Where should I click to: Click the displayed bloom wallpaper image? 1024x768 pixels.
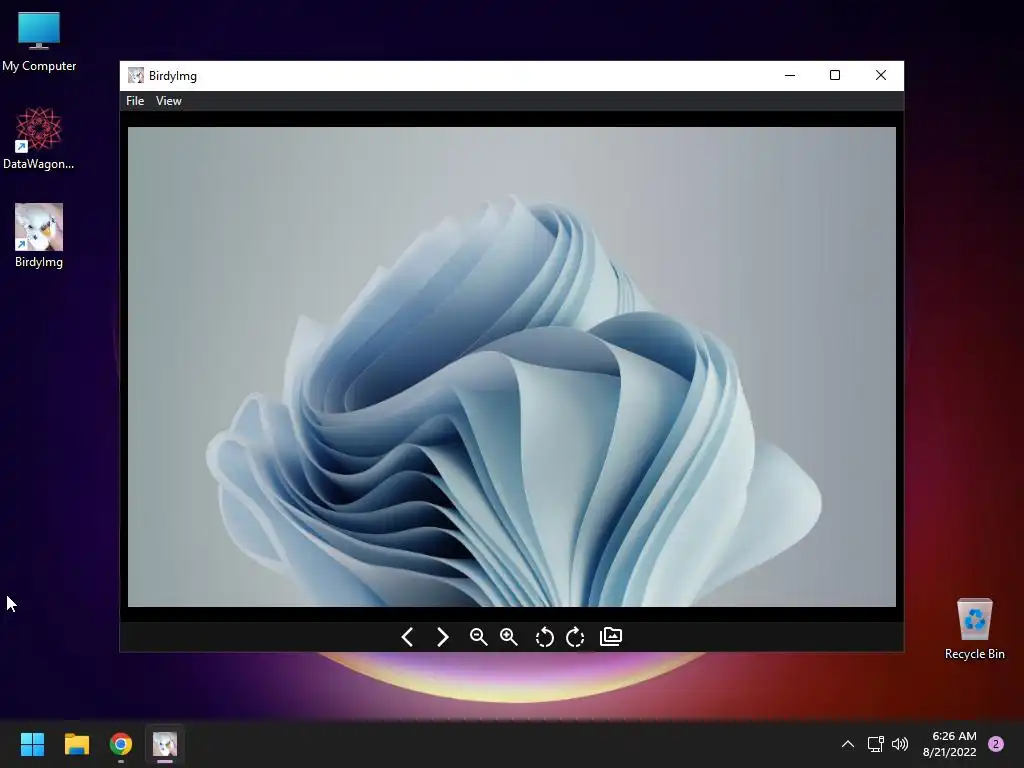tap(511, 366)
